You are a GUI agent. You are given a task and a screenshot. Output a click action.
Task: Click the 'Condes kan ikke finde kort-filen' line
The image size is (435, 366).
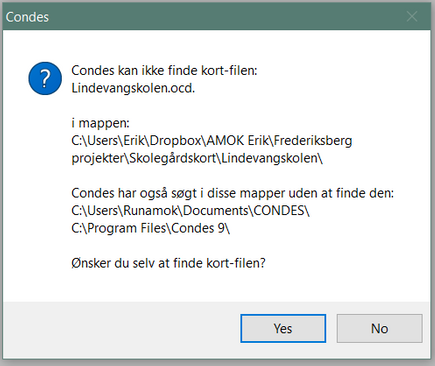(x=164, y=70)
